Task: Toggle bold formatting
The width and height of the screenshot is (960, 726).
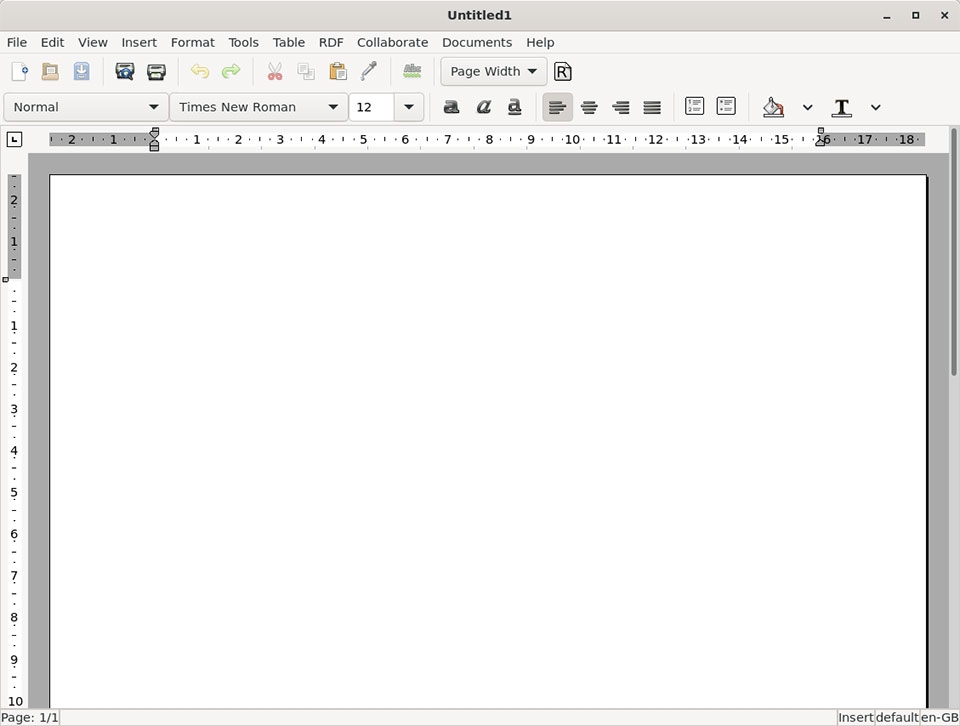Action: 452,107
